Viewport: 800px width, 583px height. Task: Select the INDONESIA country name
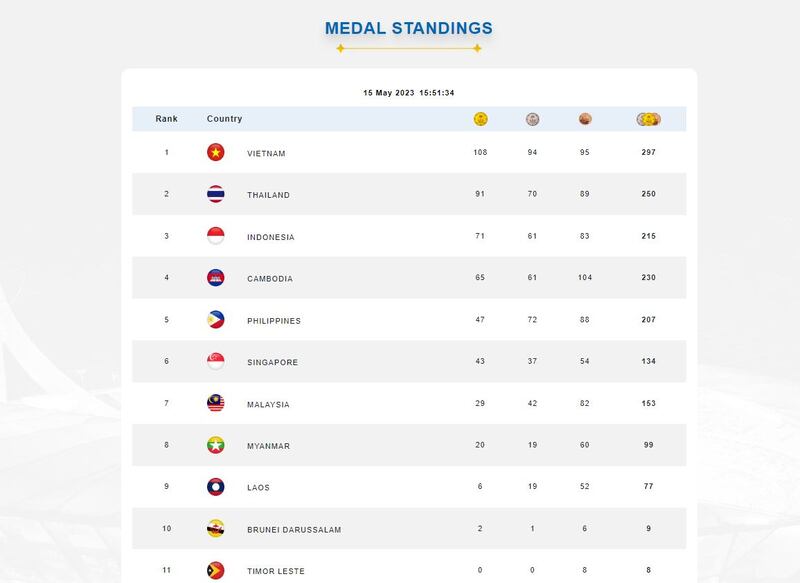271,237
